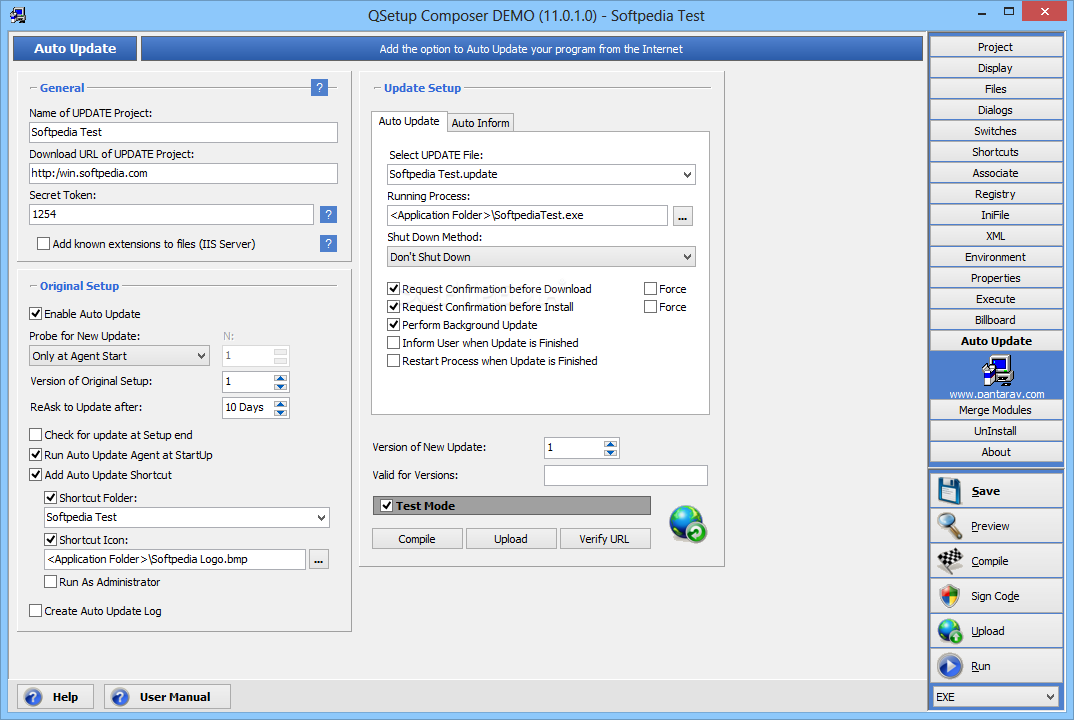Select the Auto Update tab in Update Setup
The width and height of the screenshot is (1074, 720).
click(x=409, y=121)
